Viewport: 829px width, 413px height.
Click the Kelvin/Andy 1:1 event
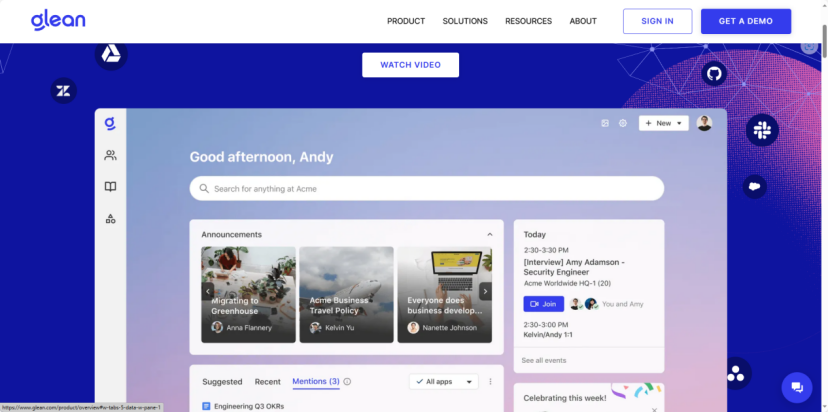point(548,334)
